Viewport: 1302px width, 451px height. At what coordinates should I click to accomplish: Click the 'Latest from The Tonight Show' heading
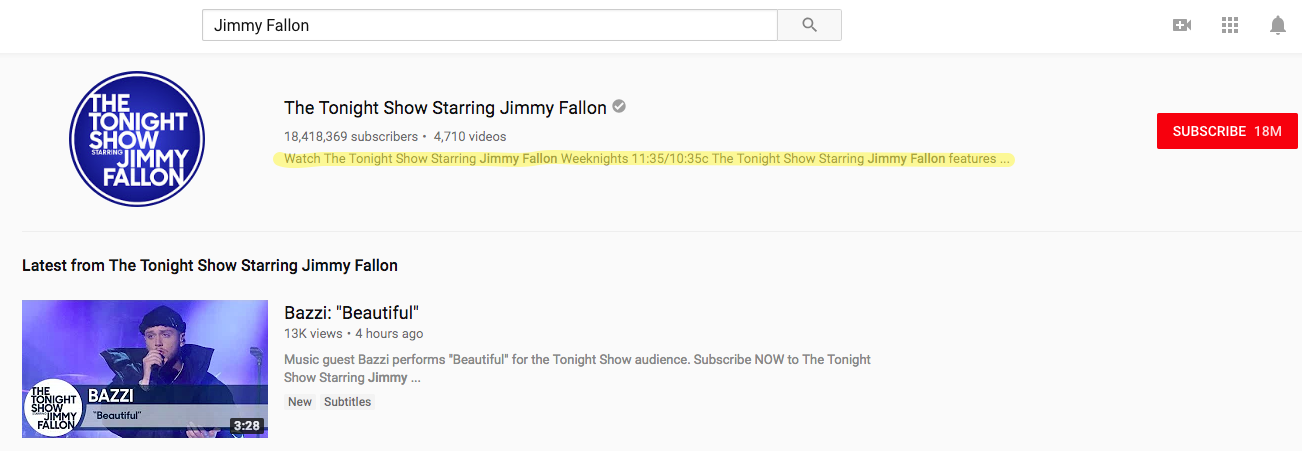point(210,266)
